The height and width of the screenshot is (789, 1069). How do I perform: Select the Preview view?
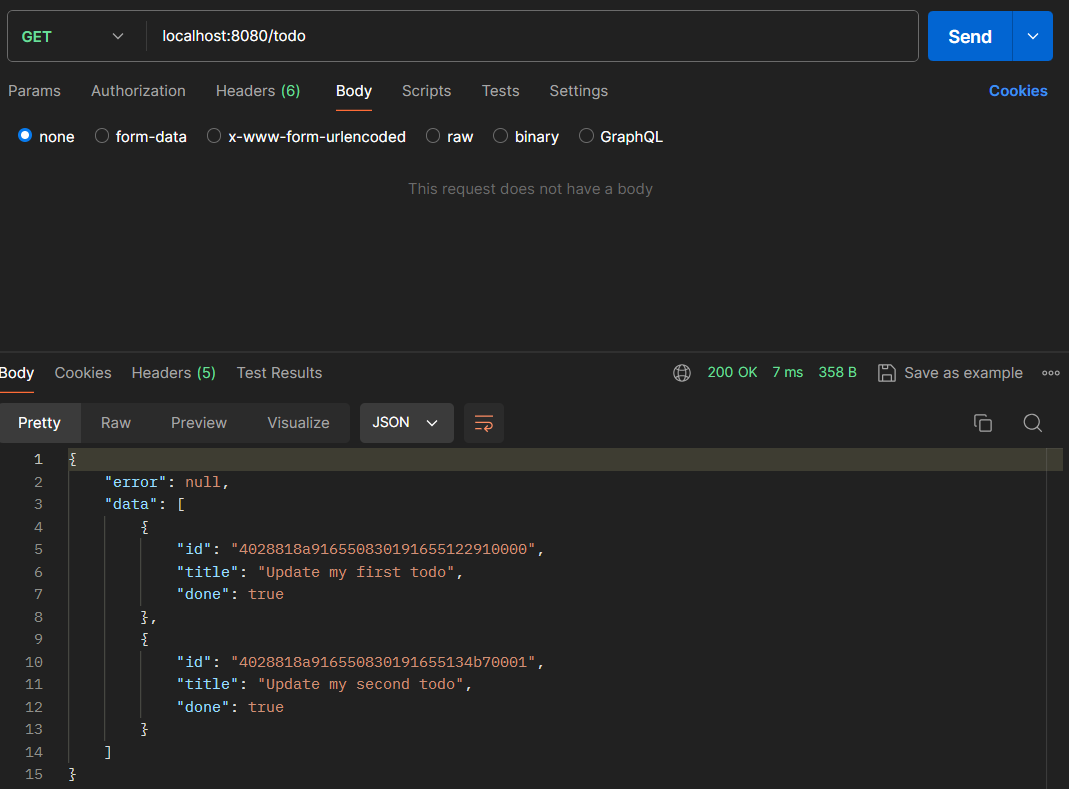click(198, 423)
